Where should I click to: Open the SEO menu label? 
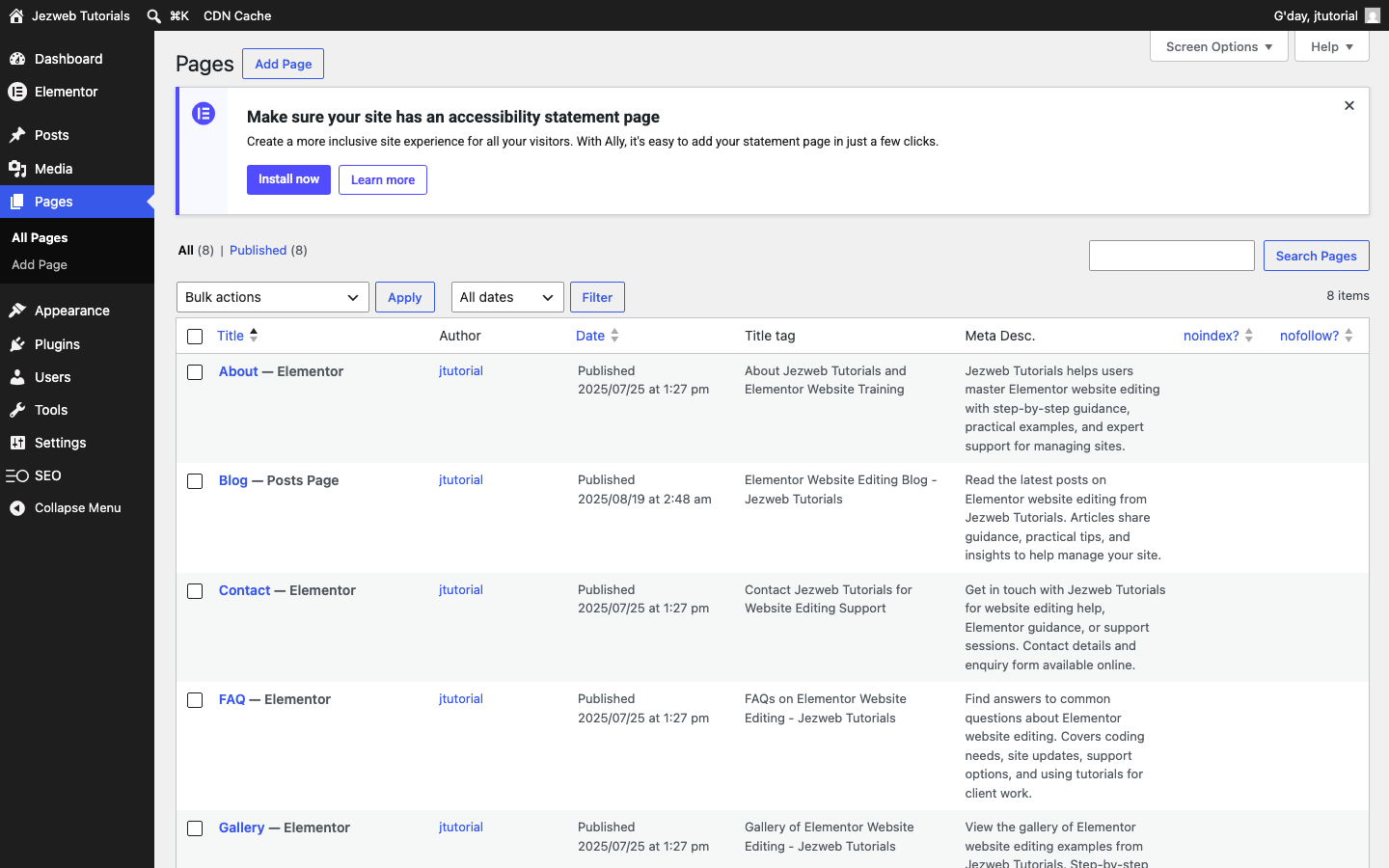pyautogui.click(x=48, y=475)
